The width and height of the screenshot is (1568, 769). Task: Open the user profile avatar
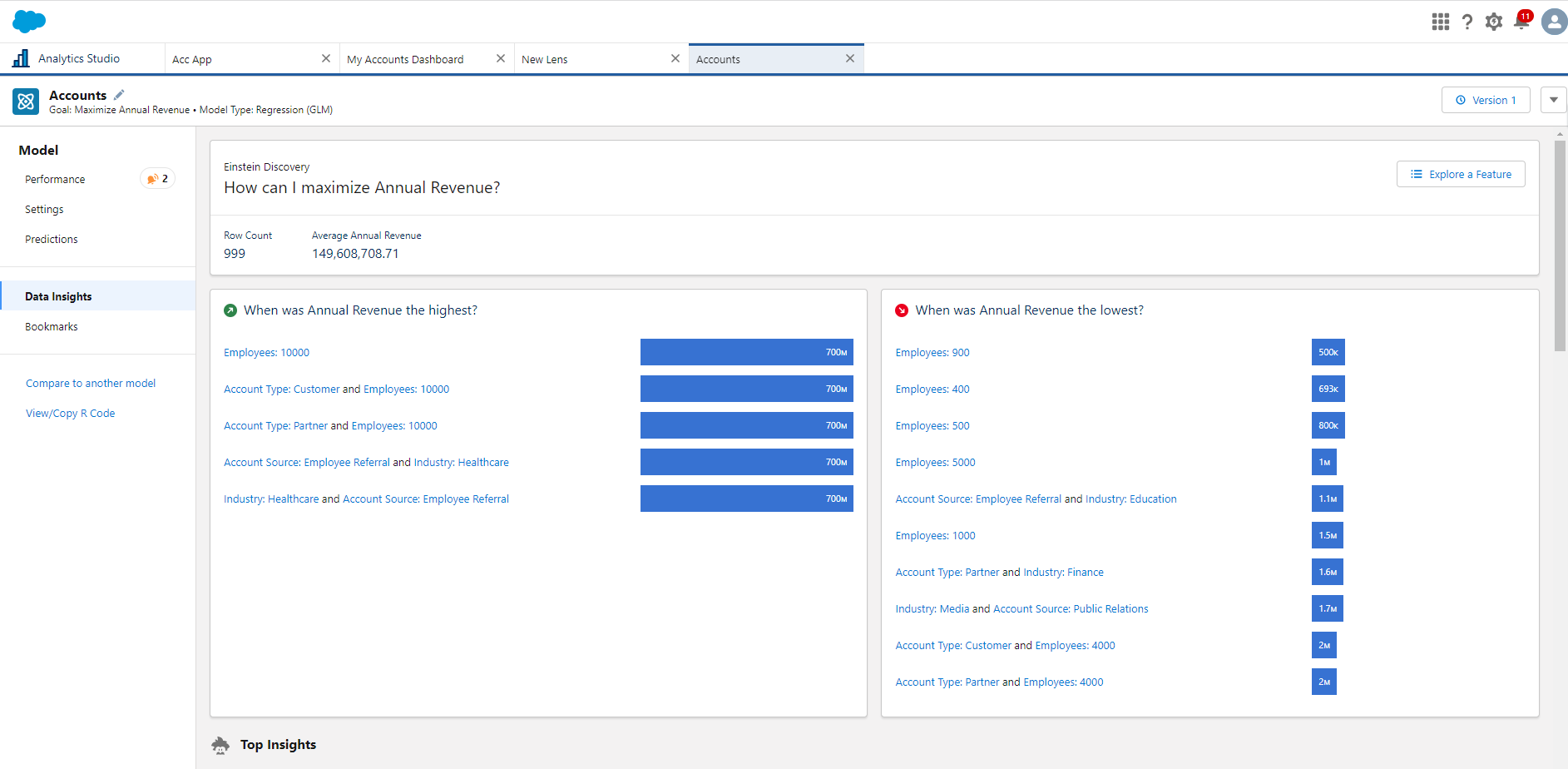point(1554,22)
